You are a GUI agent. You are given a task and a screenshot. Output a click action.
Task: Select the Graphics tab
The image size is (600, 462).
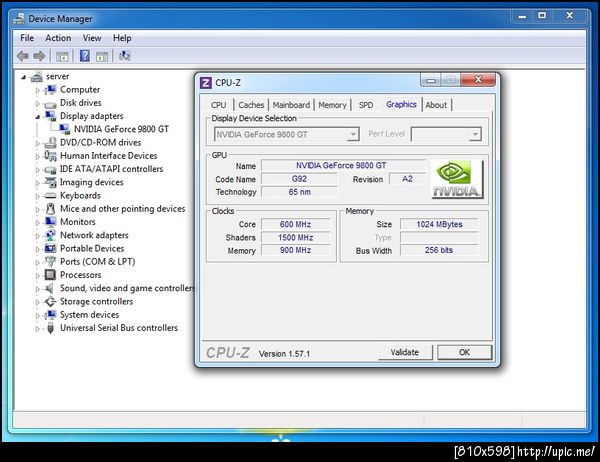pyautogui.click(x=401, y=104)
